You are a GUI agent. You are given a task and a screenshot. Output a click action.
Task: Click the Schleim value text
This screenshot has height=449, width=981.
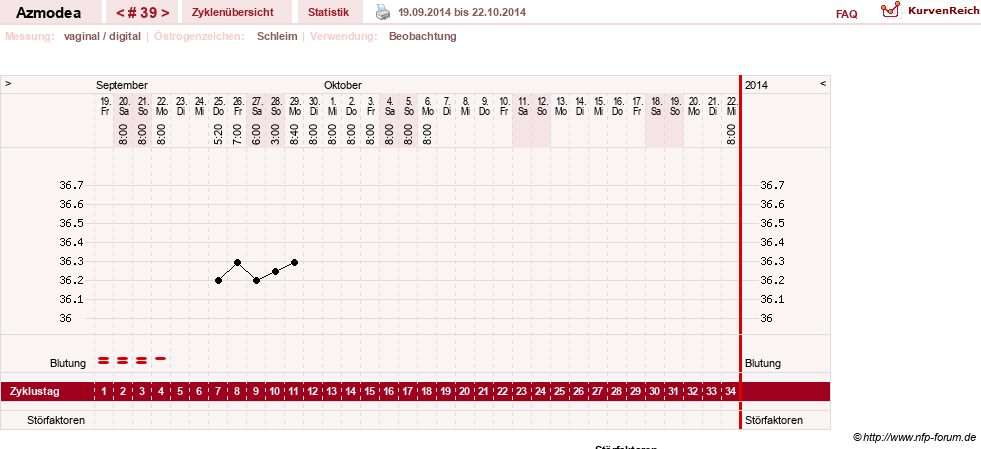[x=277, y=36]
